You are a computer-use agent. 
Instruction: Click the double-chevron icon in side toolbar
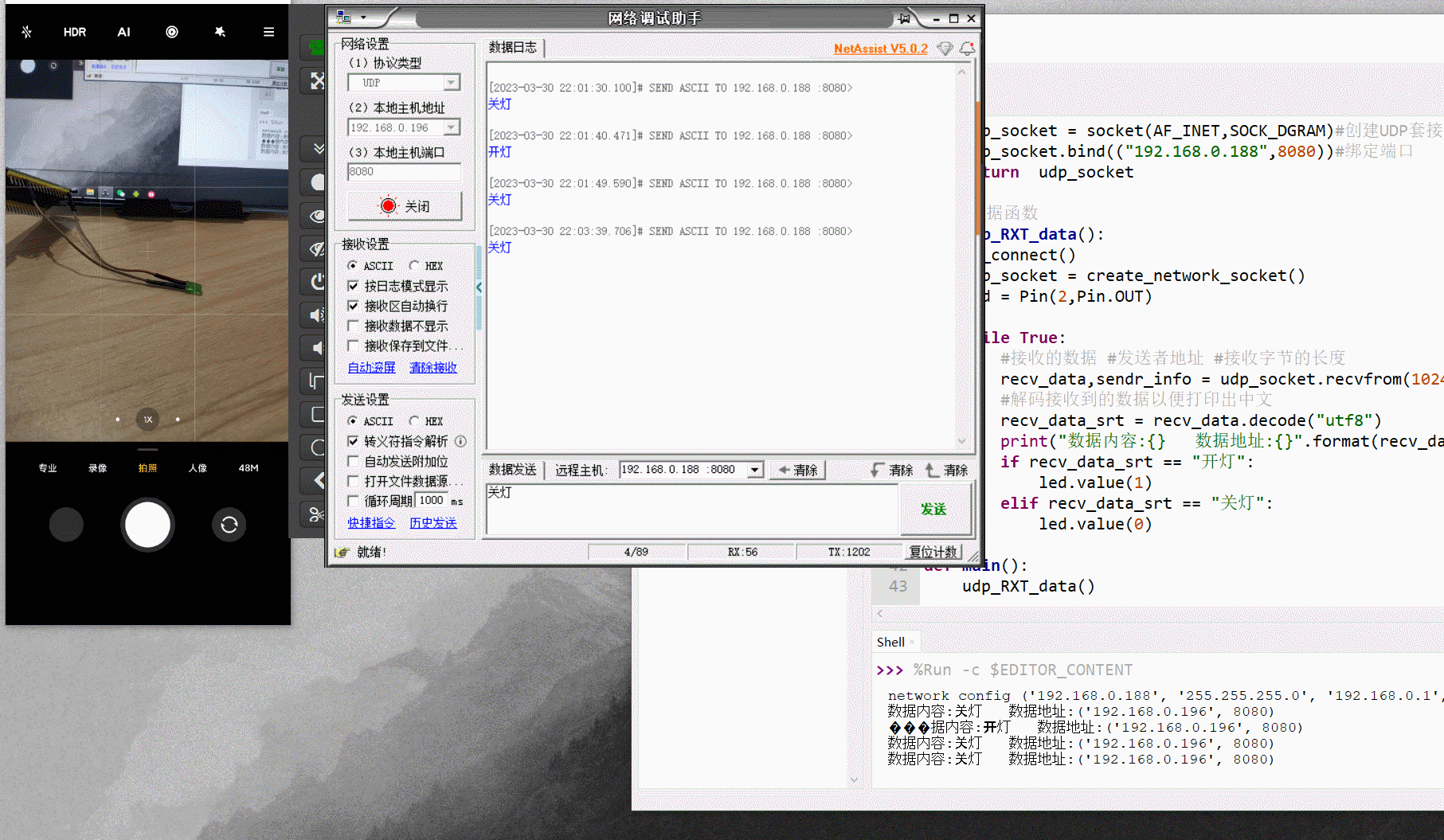[318, 148]
